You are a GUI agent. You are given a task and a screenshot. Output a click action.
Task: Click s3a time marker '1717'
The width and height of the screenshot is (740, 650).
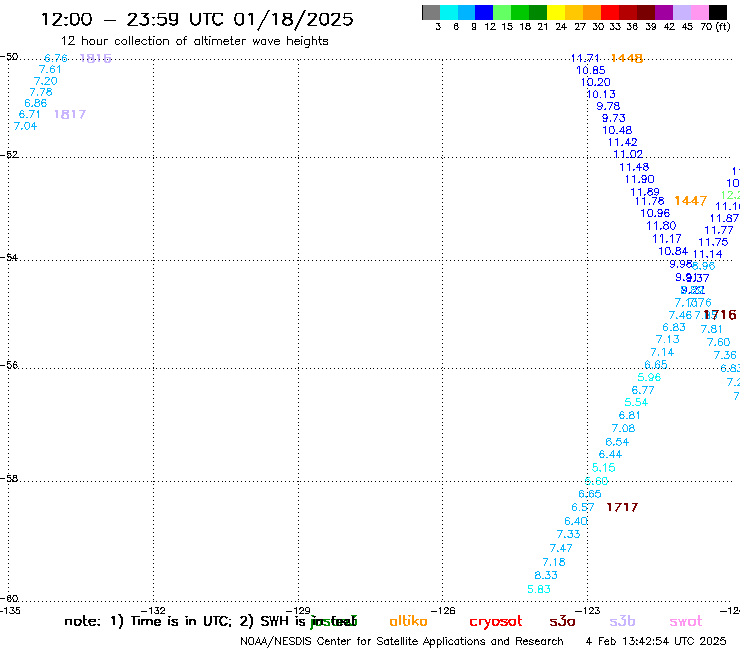tap(622, 507)
